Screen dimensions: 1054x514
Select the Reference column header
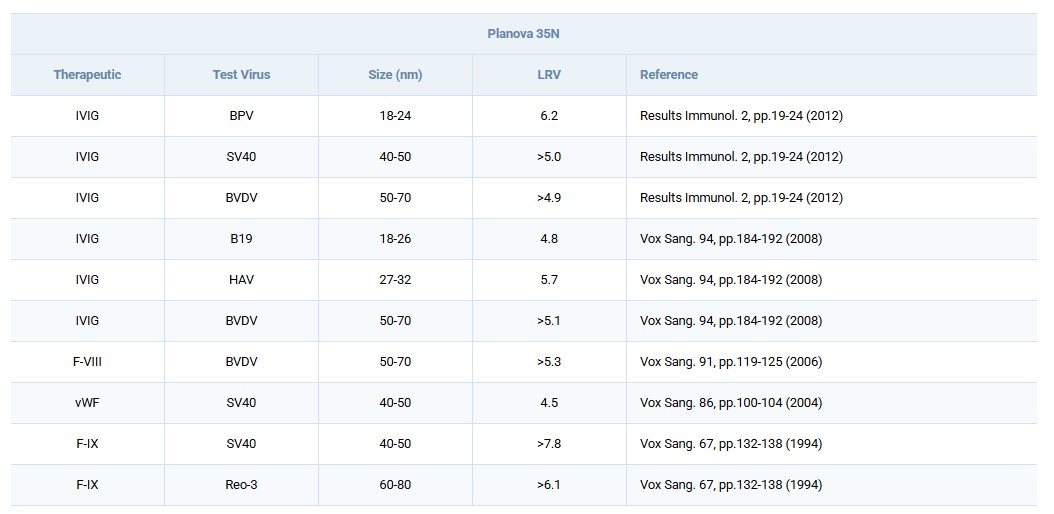point(669,75)
